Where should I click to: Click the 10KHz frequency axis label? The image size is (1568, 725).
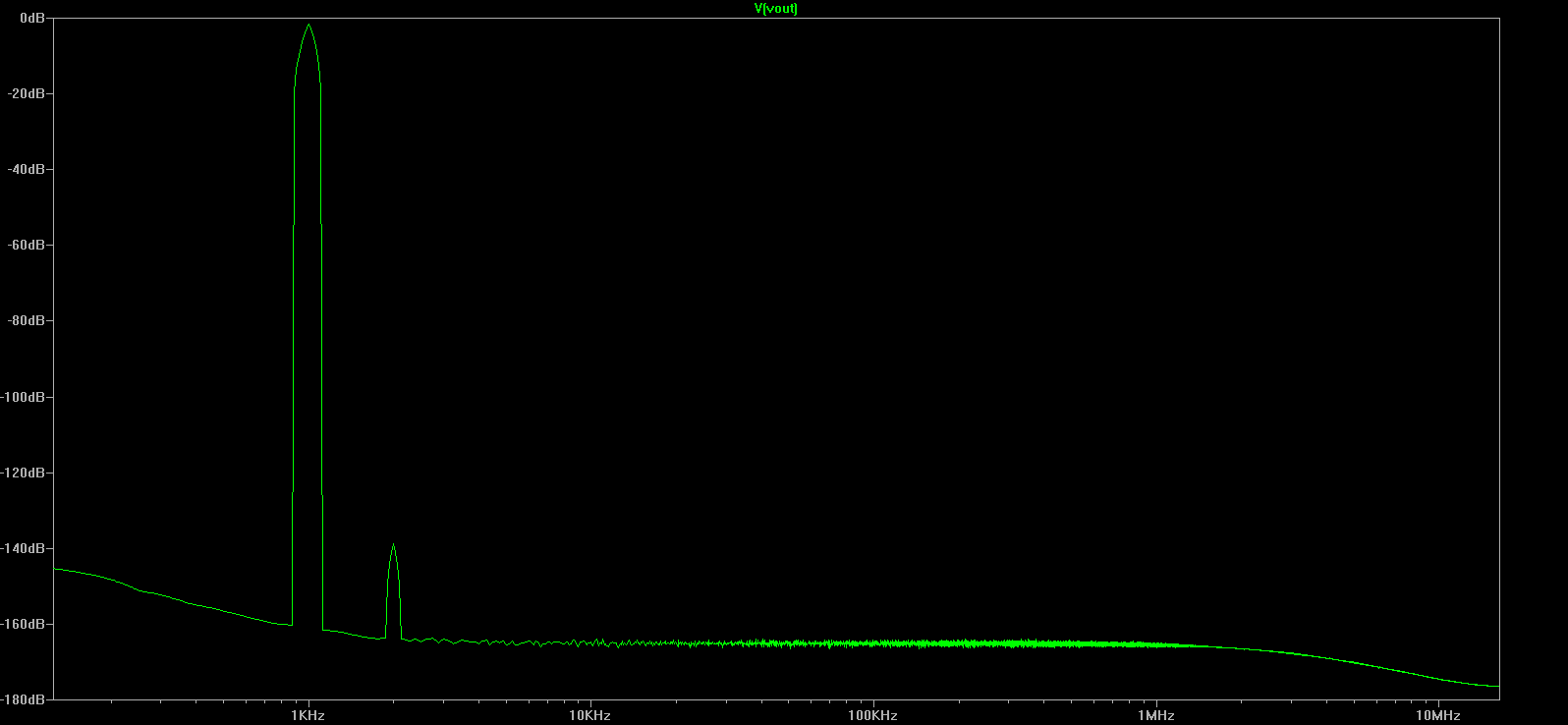pos(589,715)
